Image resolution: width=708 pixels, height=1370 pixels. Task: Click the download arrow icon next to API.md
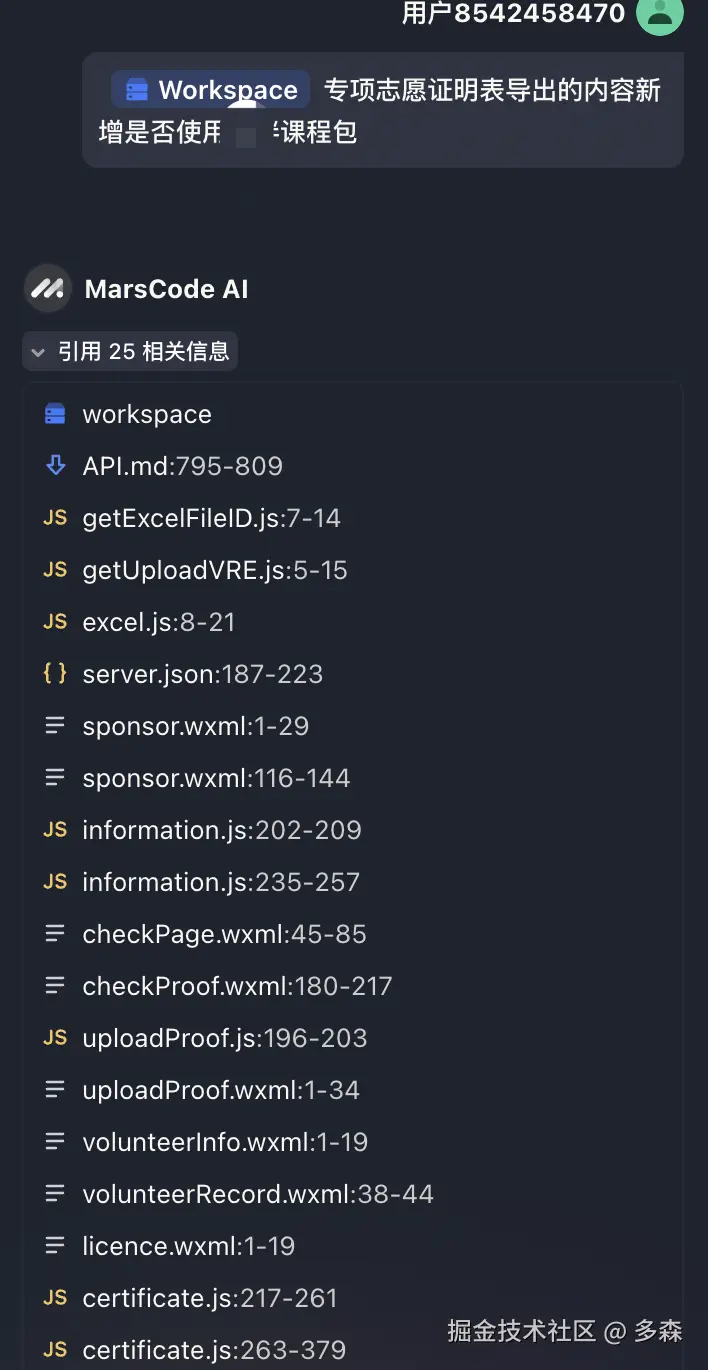tap(55, 465)
